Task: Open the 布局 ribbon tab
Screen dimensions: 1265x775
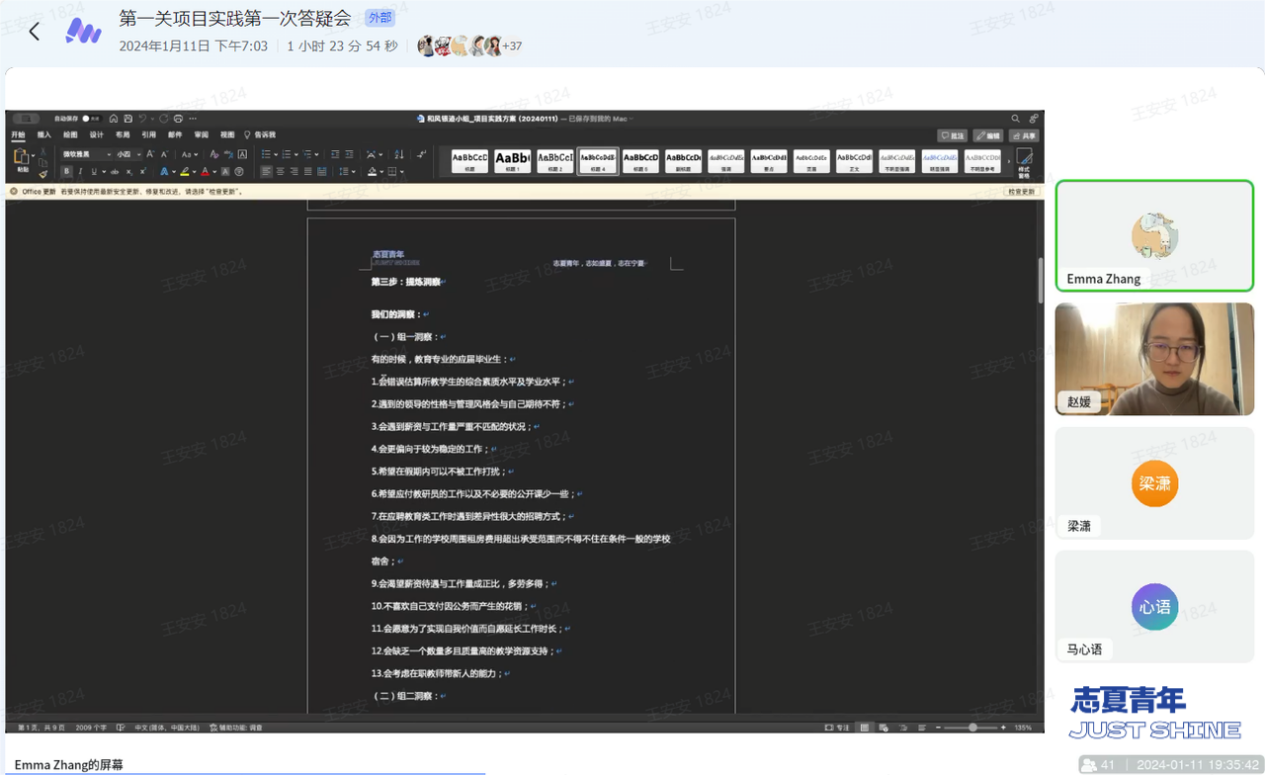Action: 122,135
